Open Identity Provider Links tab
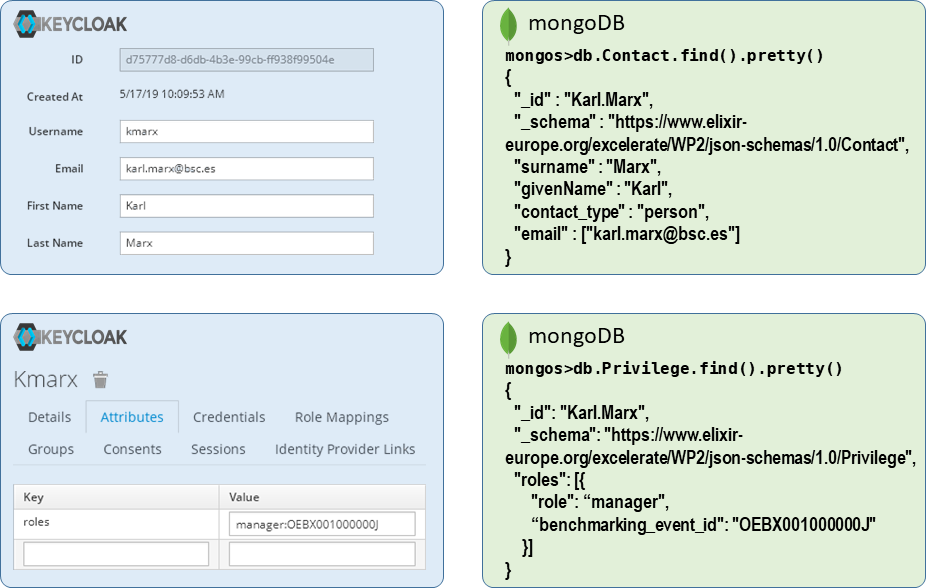 345,449
